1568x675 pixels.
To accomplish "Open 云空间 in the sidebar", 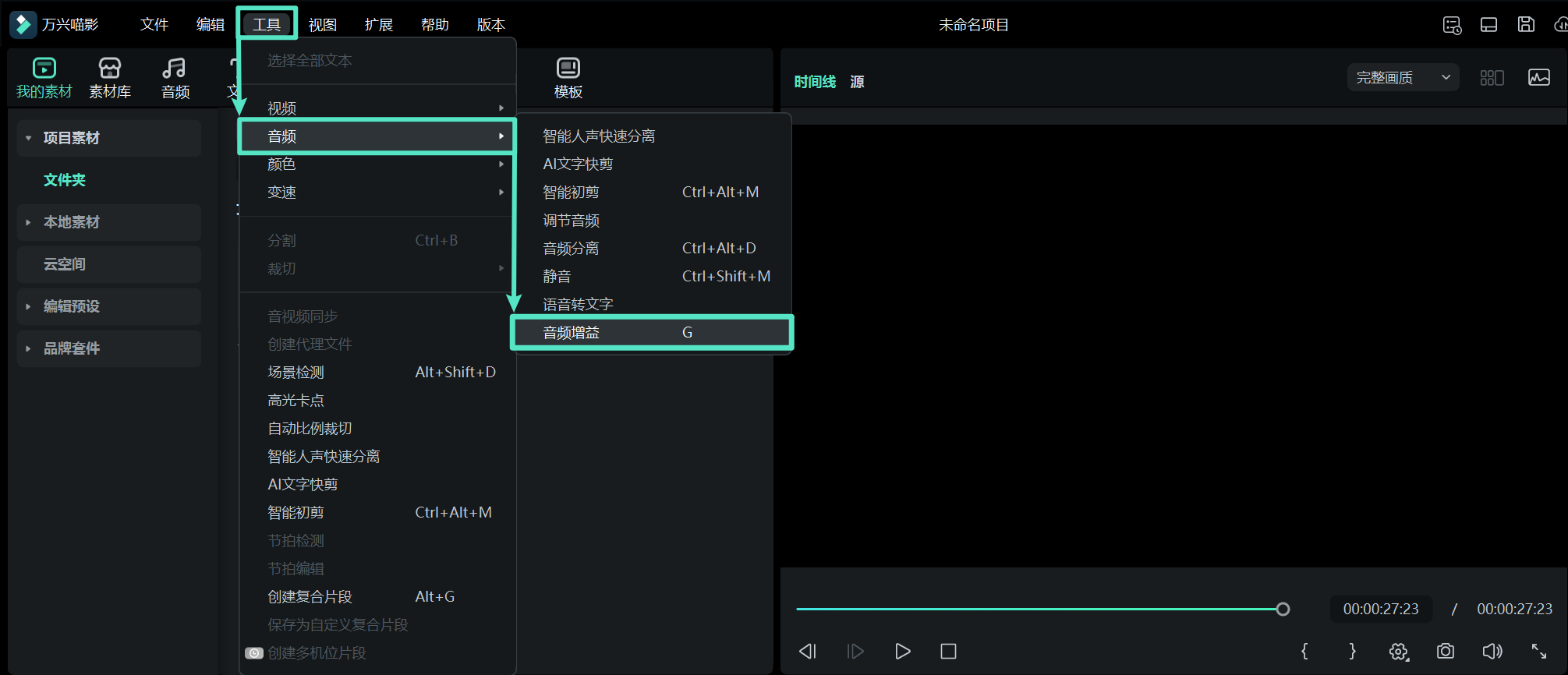I will tap(109, 264).
